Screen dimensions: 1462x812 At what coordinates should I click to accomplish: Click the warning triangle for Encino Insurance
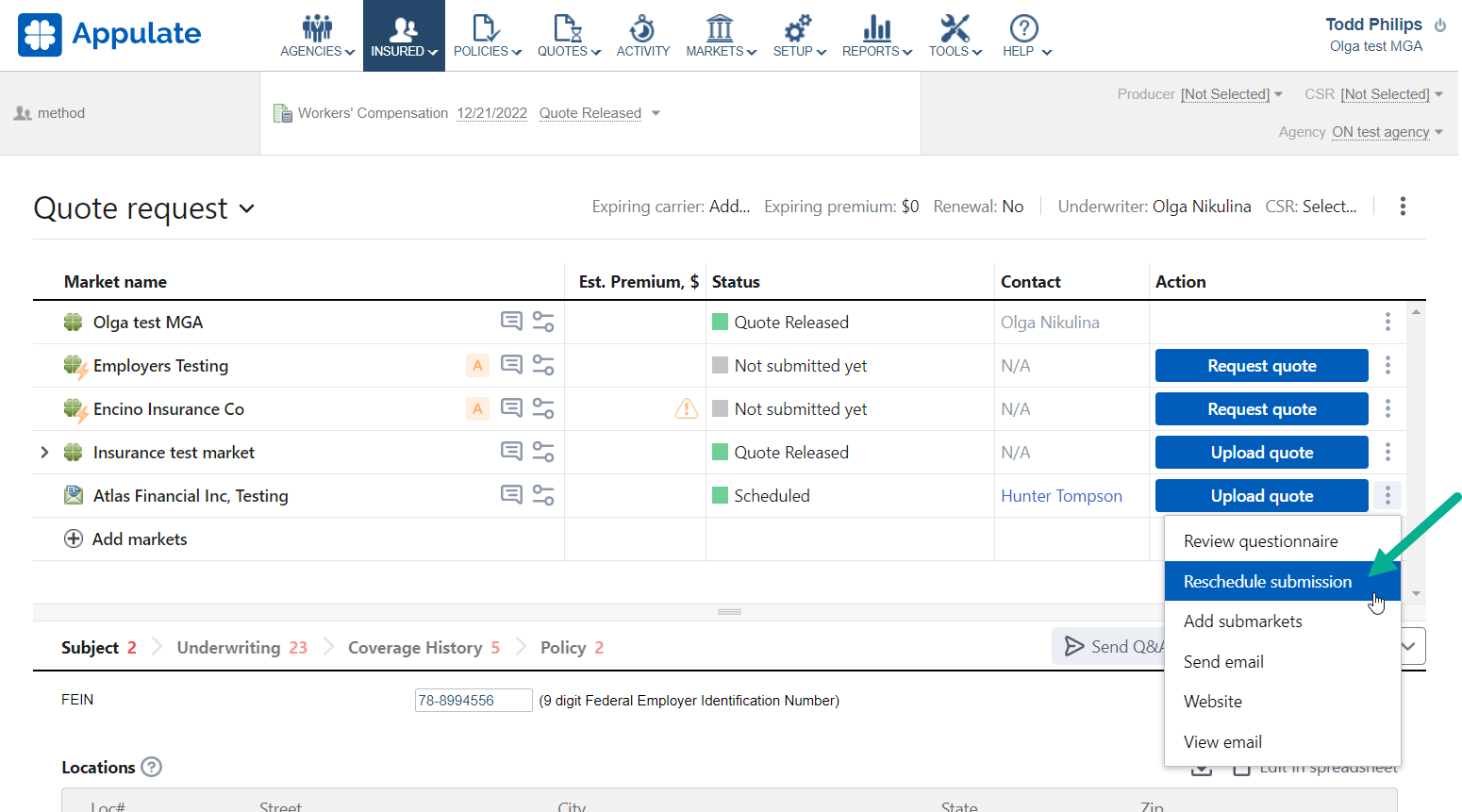687,408
